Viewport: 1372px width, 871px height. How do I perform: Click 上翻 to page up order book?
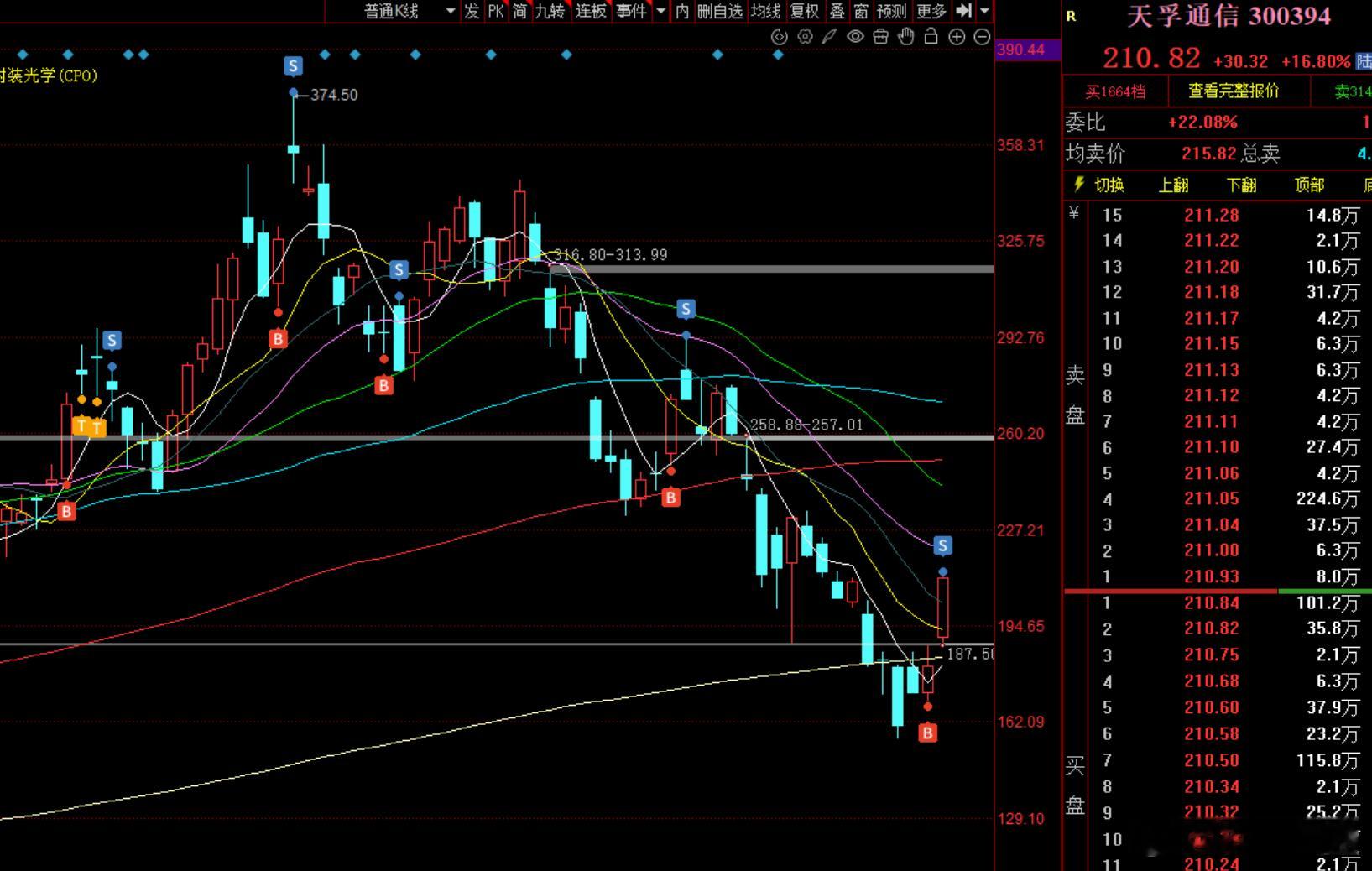[1173, 185]
